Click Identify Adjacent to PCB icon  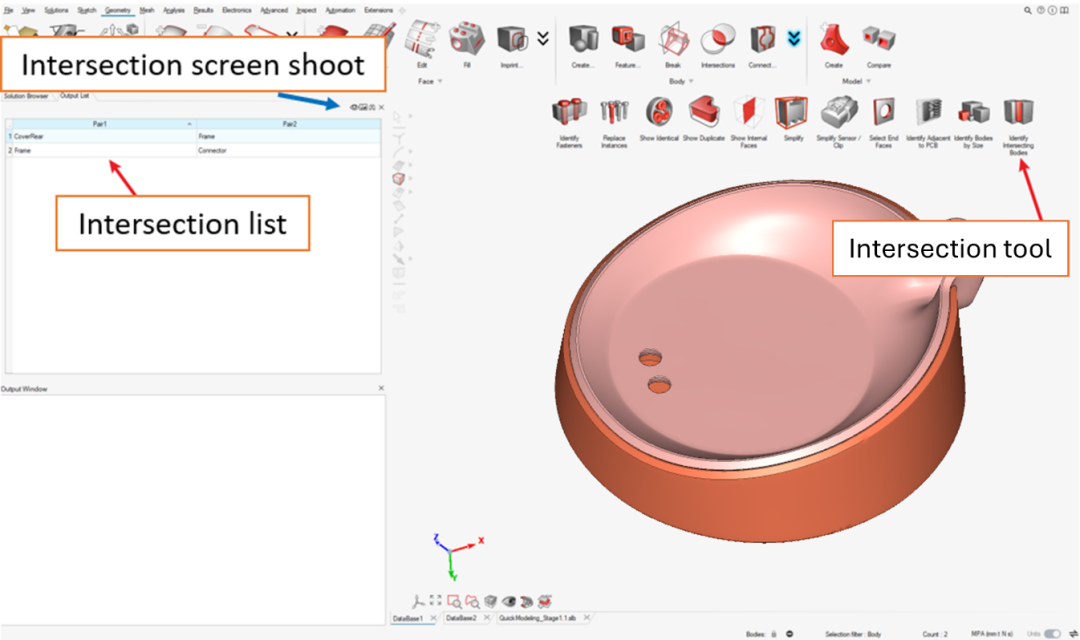(929, 112)
